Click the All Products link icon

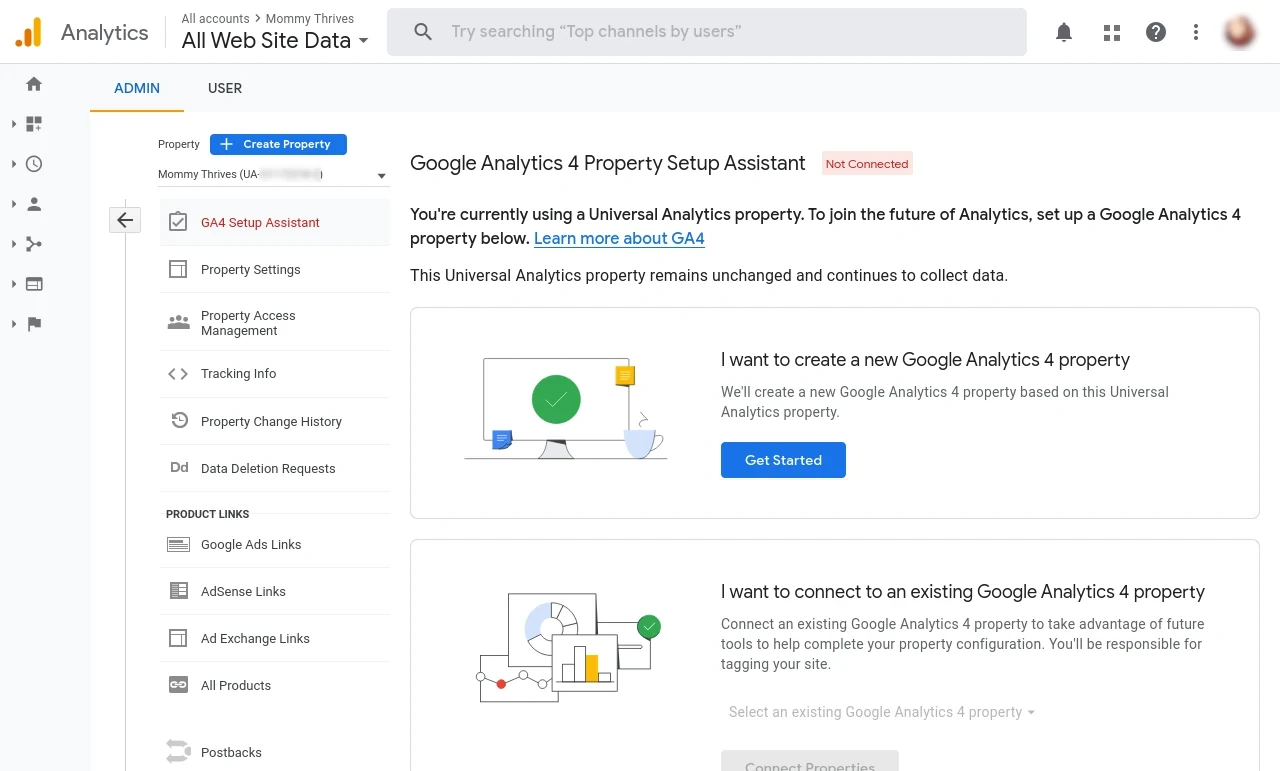pyautogui.click(x=178, y=685)
